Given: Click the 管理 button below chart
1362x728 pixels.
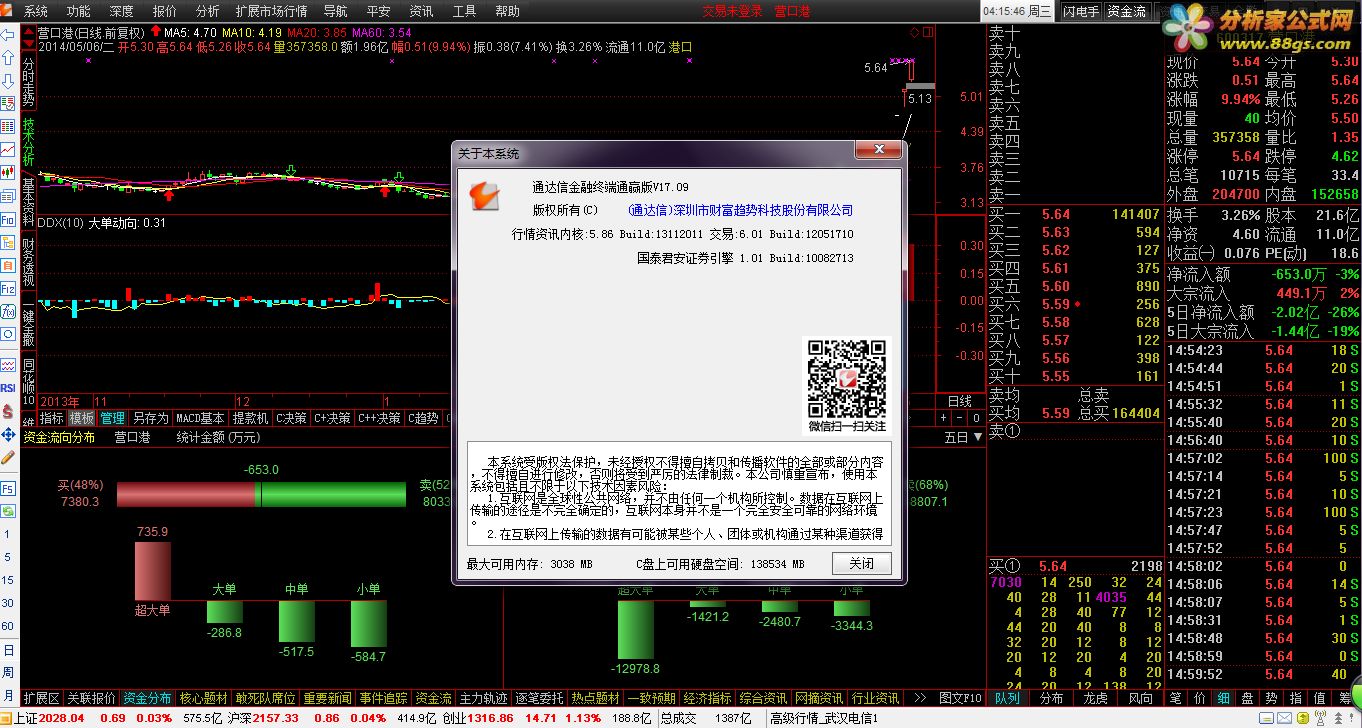Looking at the screenshot, I should coord(112,418).
